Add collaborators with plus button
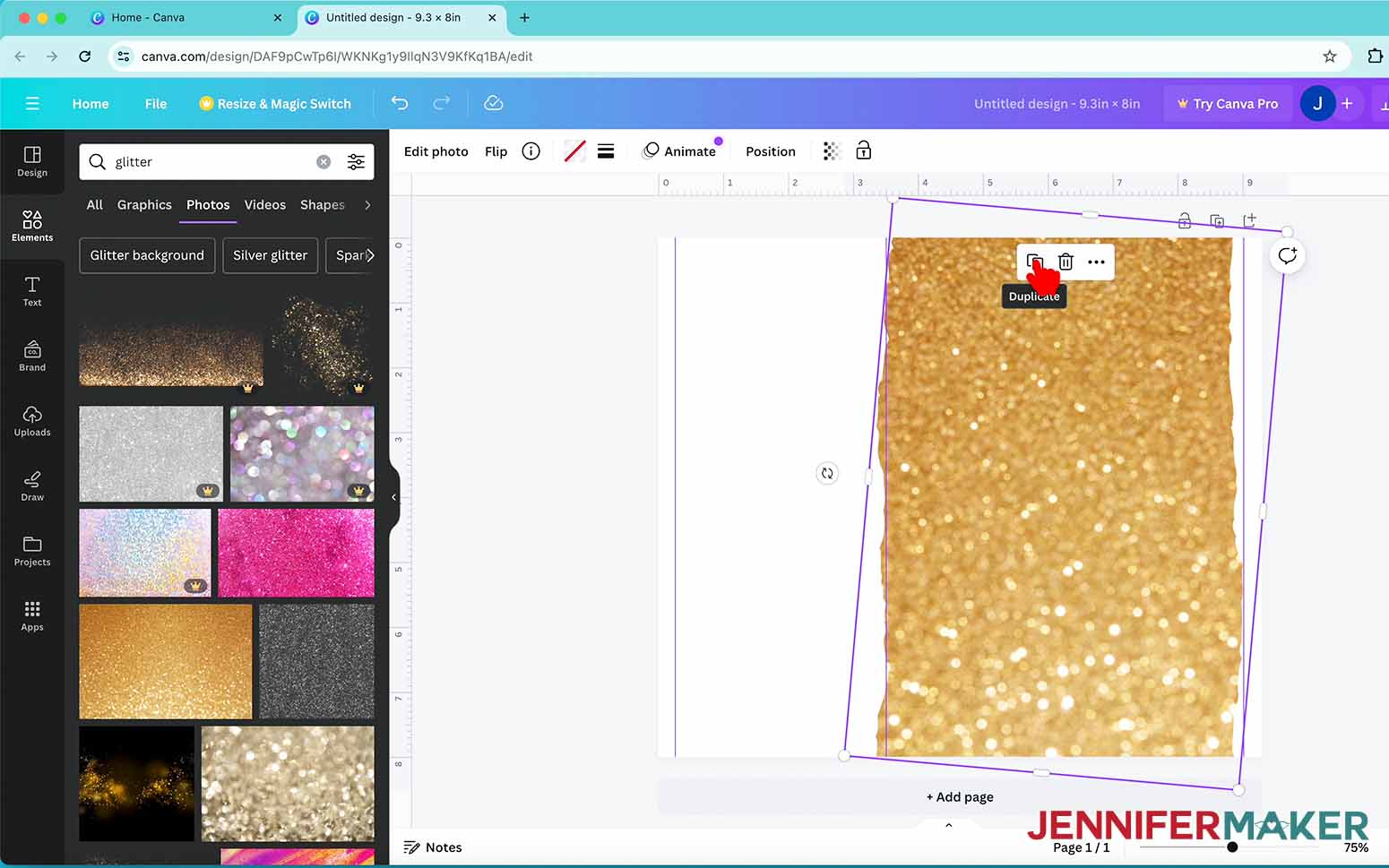 click(1347, 104)
